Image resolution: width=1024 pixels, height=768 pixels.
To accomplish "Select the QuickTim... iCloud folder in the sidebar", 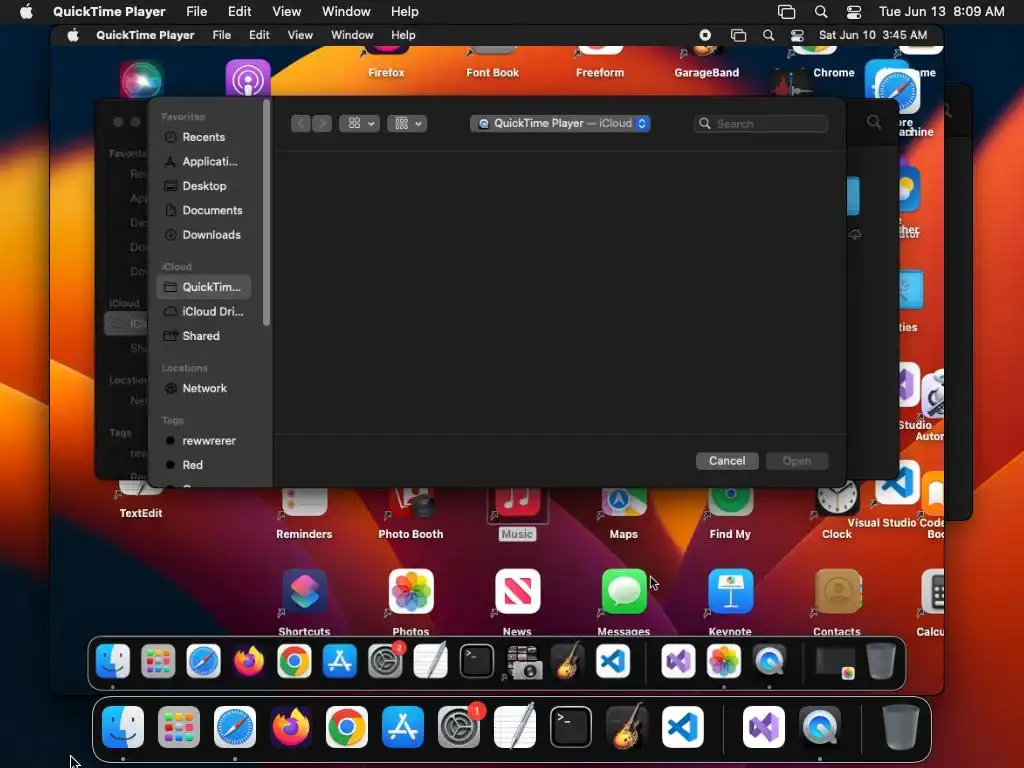I will 204,287.
